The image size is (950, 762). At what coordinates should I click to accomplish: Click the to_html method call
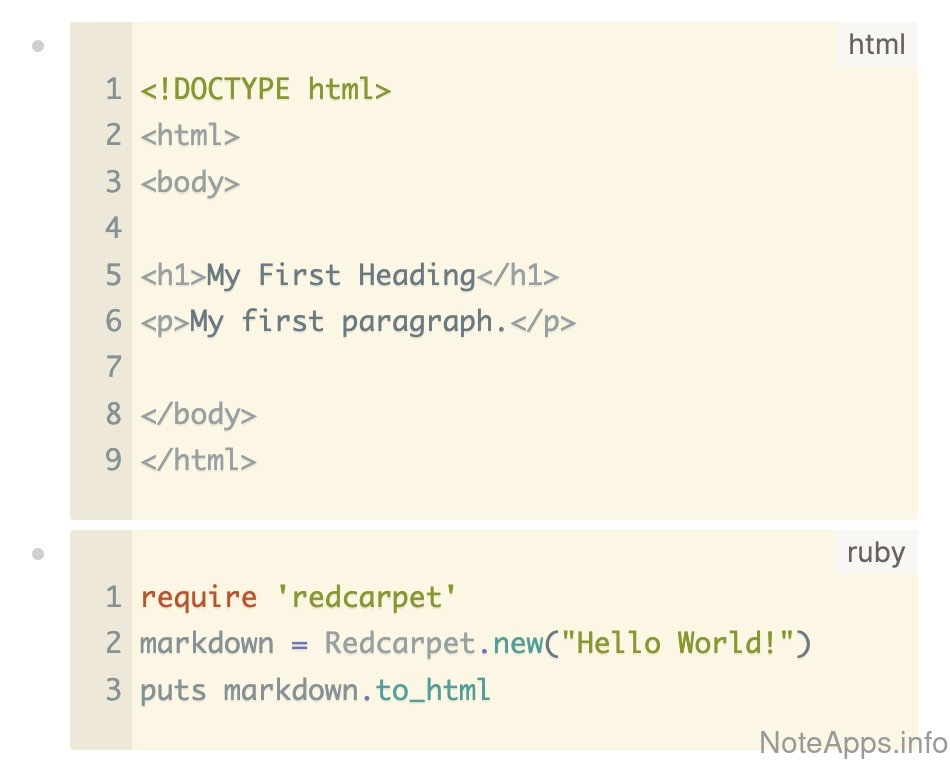(x=433, y=690)
